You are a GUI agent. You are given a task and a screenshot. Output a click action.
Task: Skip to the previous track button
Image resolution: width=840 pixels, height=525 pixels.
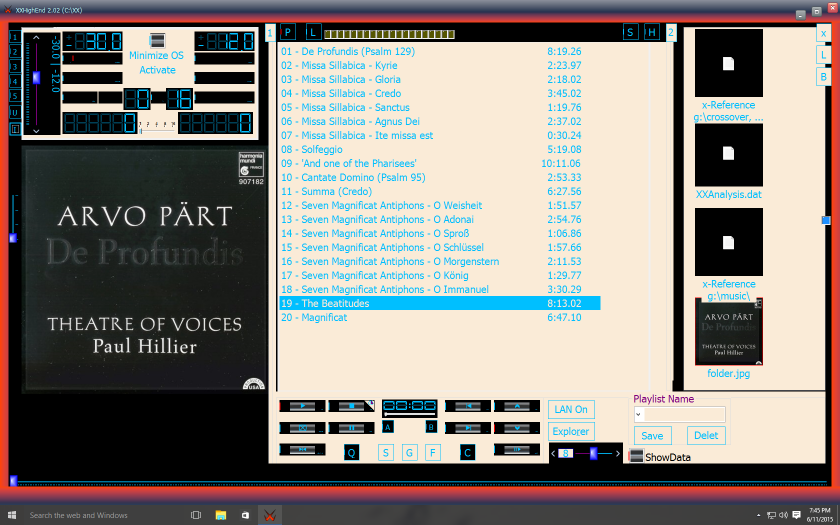(468, 406)
